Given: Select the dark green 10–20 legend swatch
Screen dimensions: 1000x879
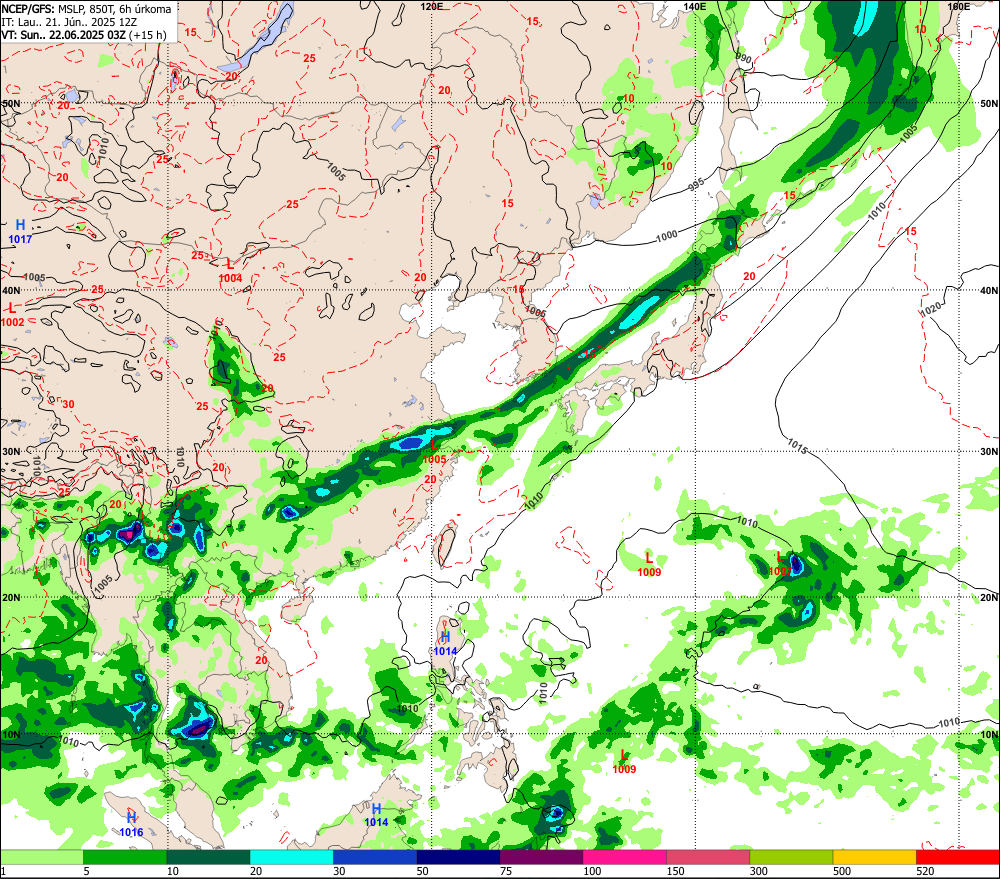Looking at the screenshot, I should [208, 857].
